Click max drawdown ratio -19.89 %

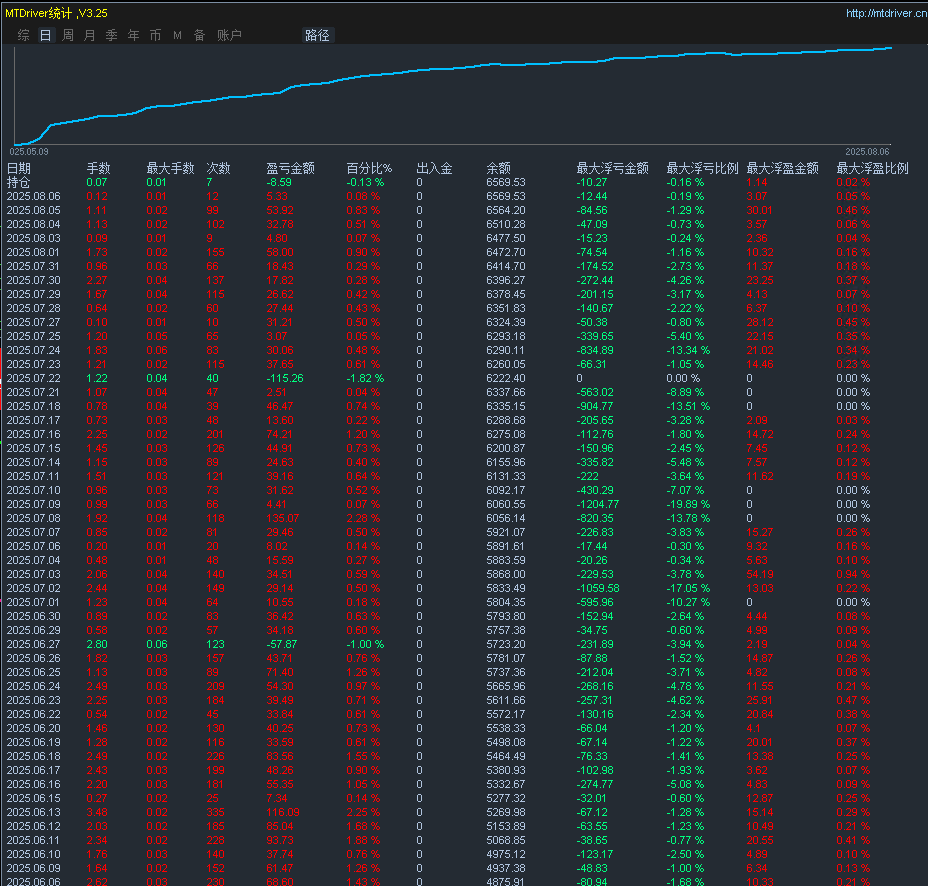pos(688,504)
